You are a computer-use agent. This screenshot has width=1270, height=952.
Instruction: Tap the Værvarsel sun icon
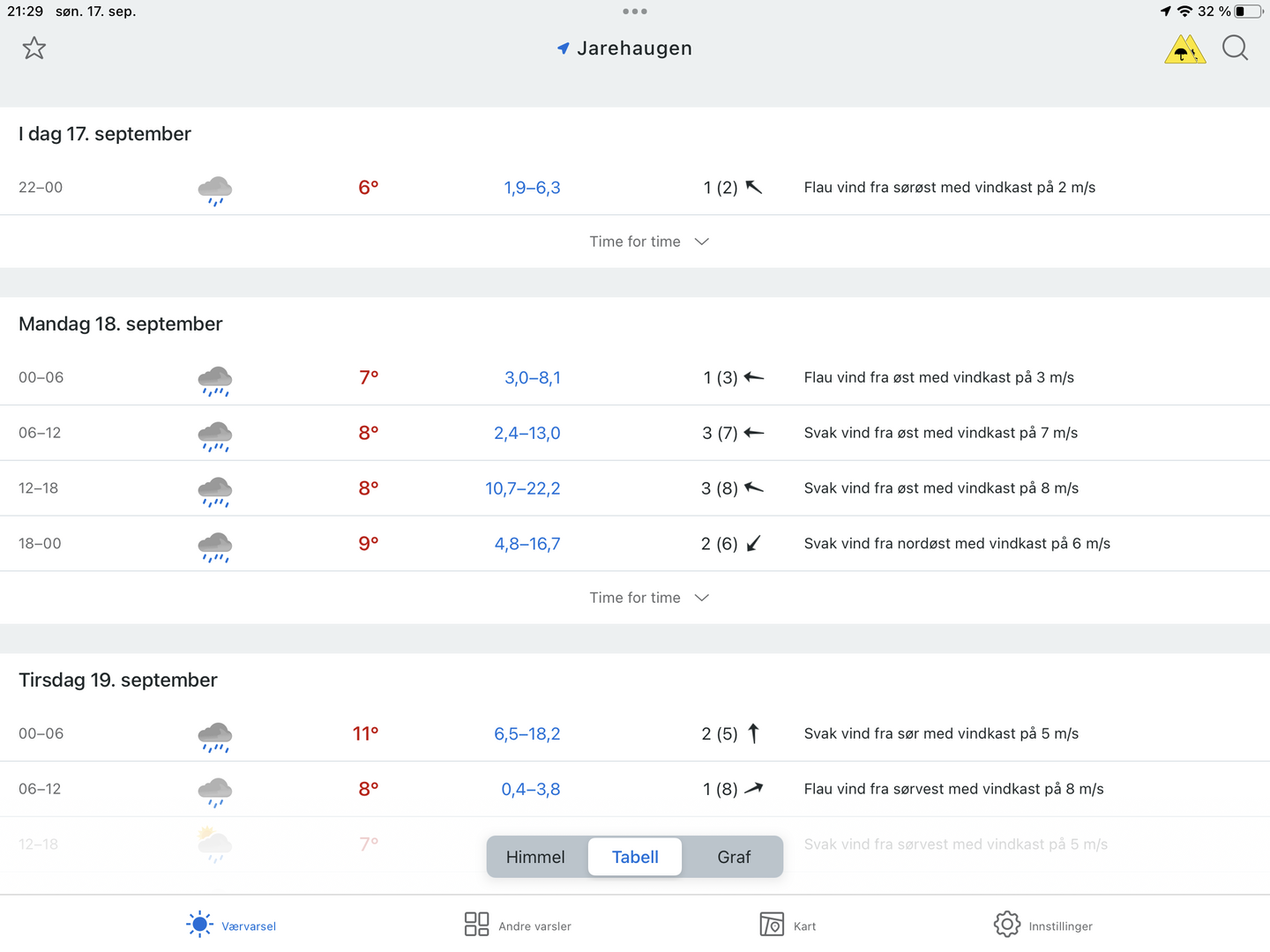tap(200, 925)
